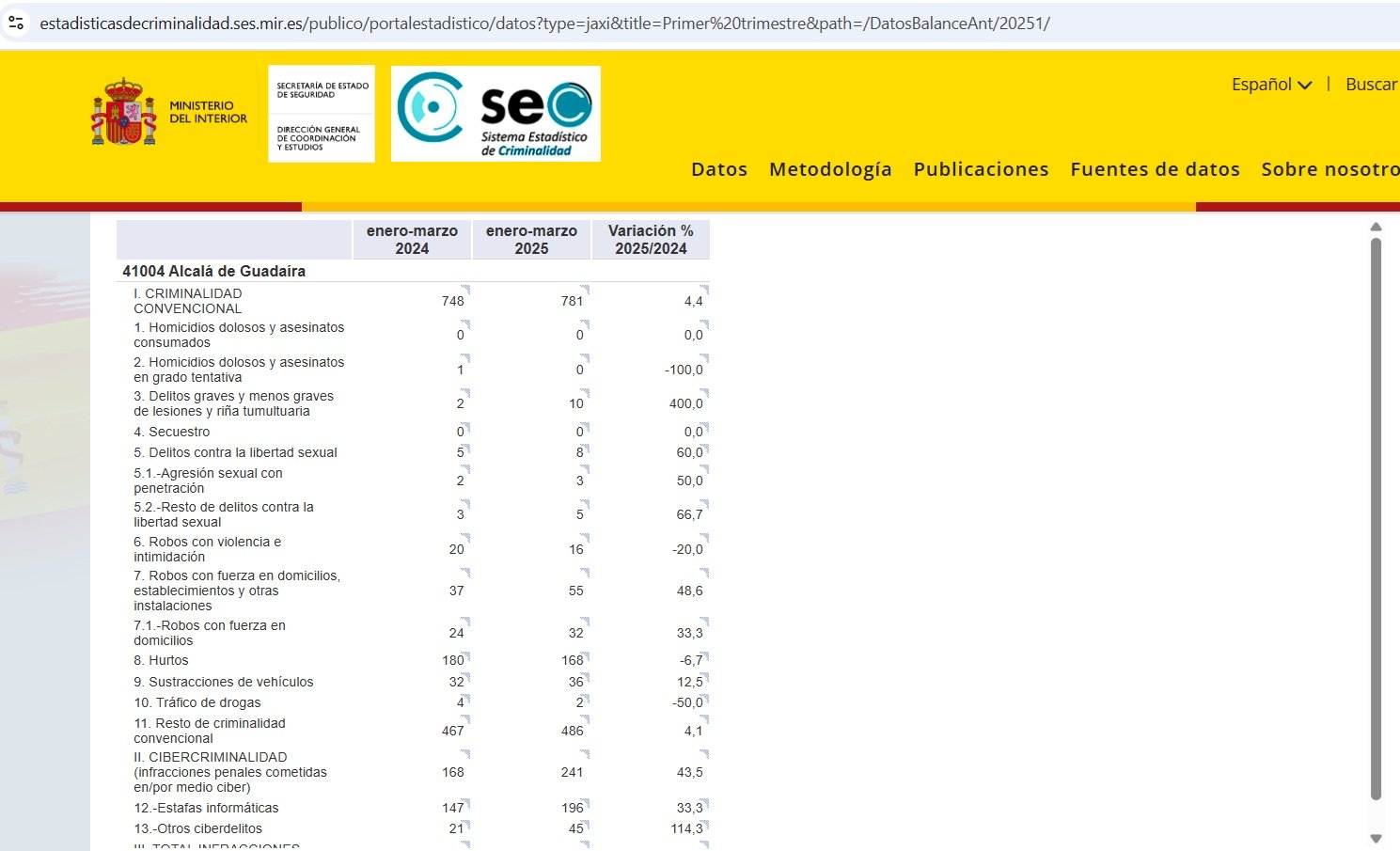Click the Sistema Estadístico de Criminalidad logo
Screen dimensions: 1400x851
(x=496, y=114)
